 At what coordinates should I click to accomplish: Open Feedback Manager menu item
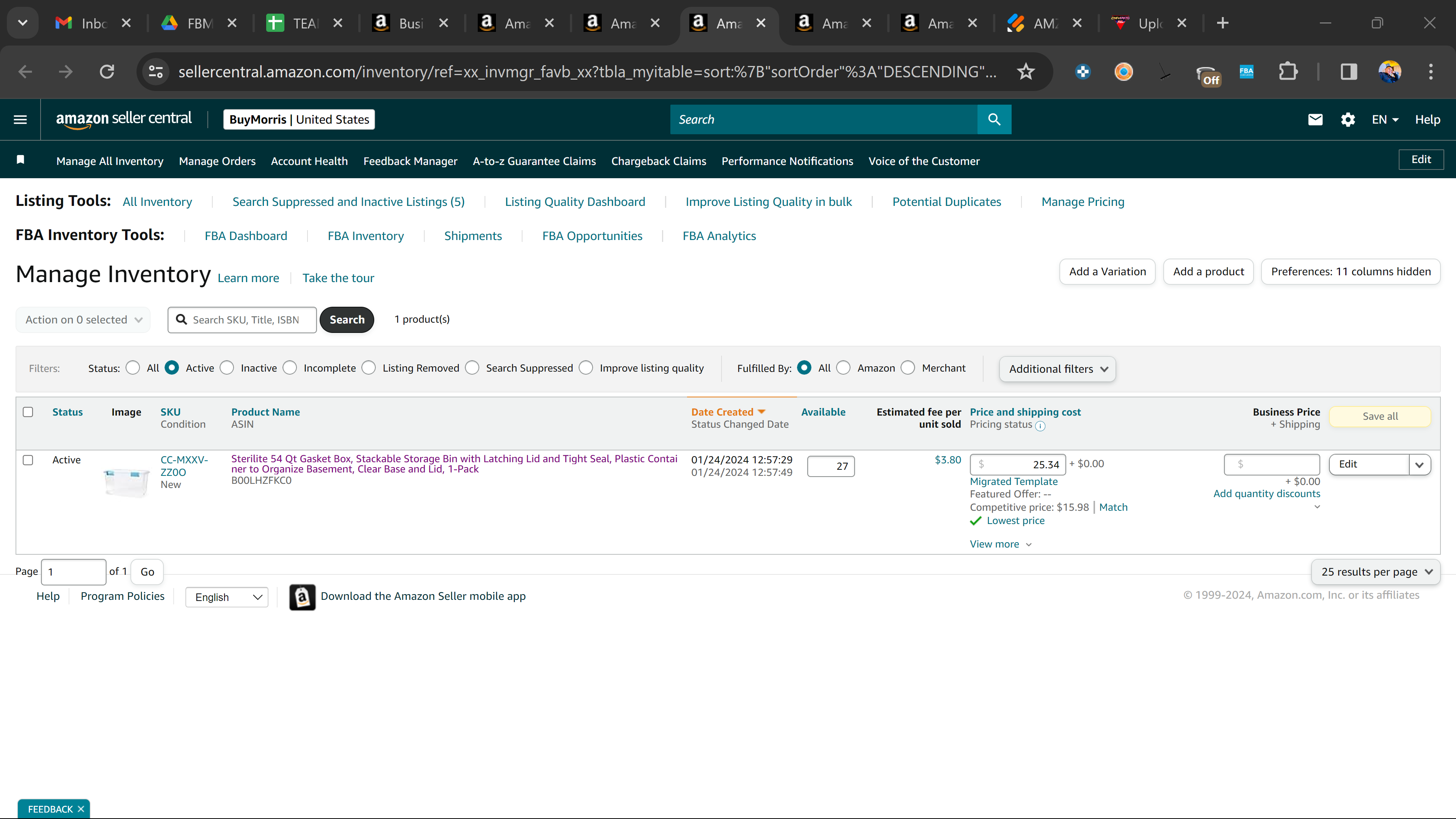coord(410,161)
